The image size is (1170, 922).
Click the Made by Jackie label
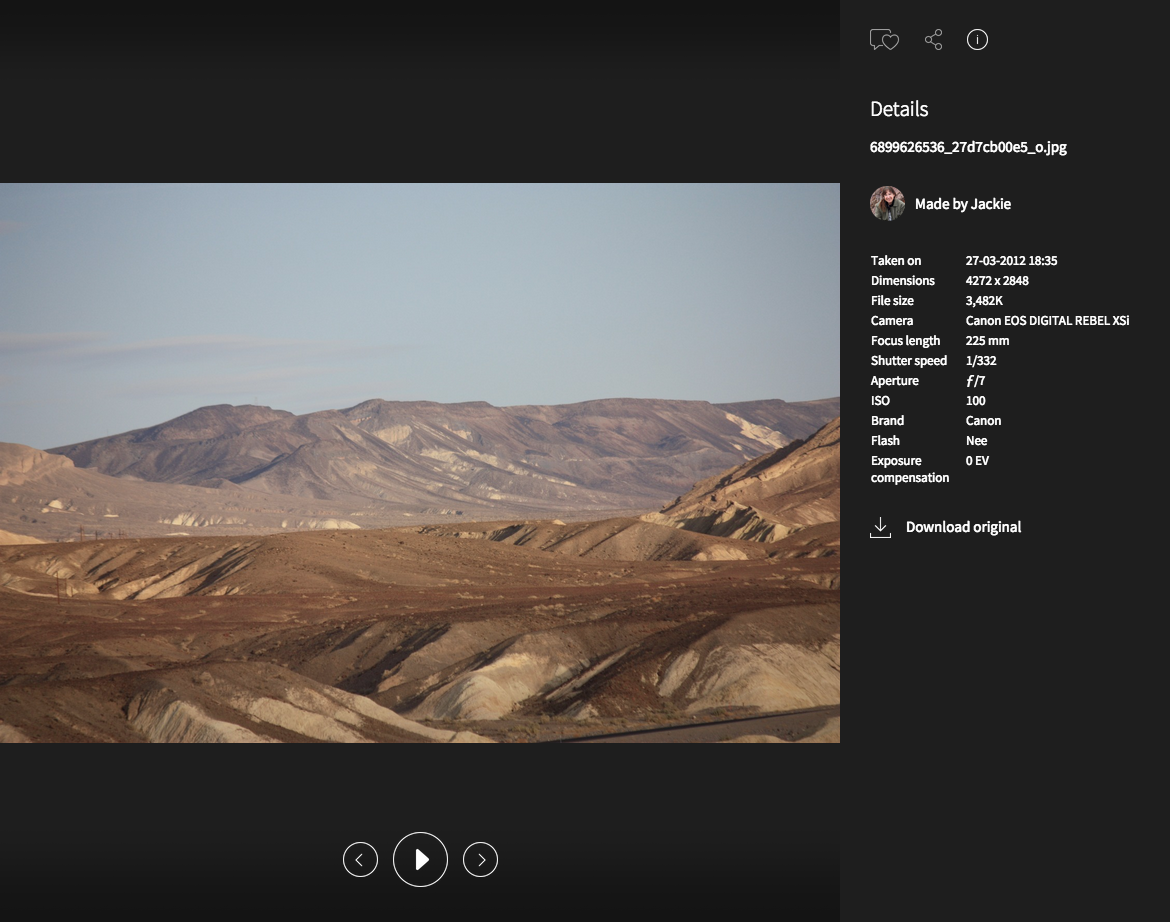(963, 204)
